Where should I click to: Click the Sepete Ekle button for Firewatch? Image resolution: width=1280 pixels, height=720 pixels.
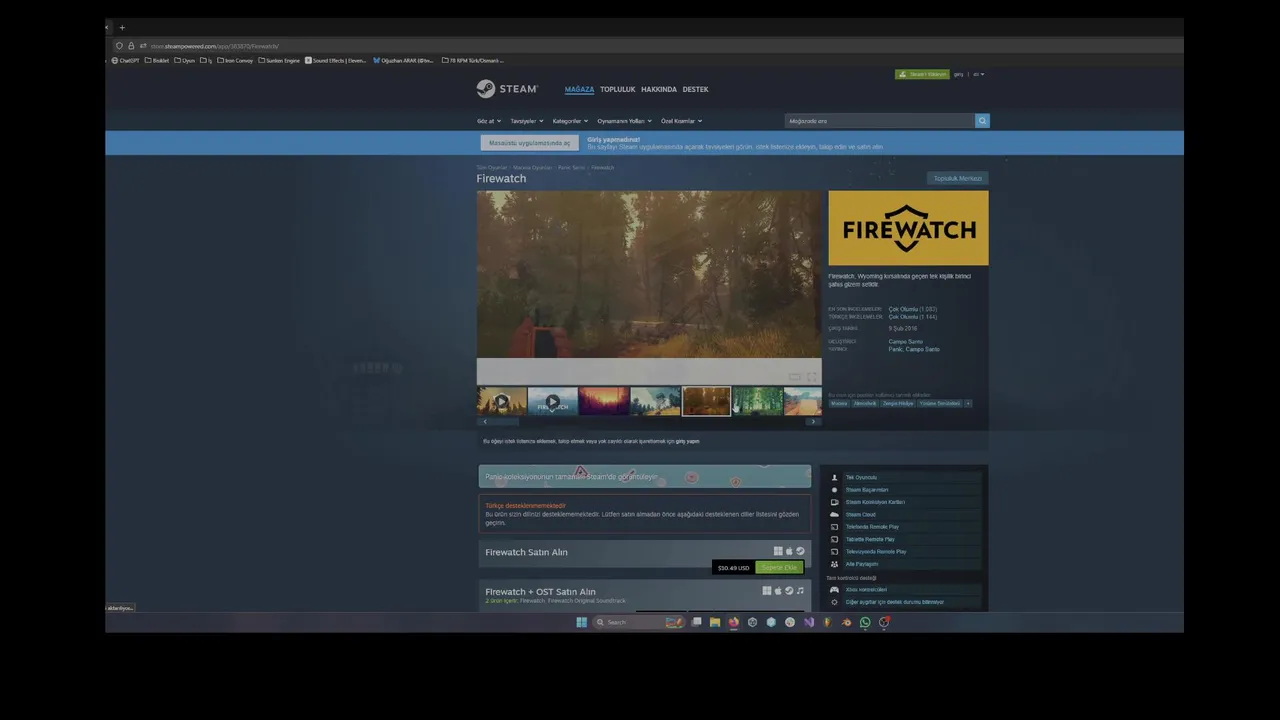[x=779, y=567]
